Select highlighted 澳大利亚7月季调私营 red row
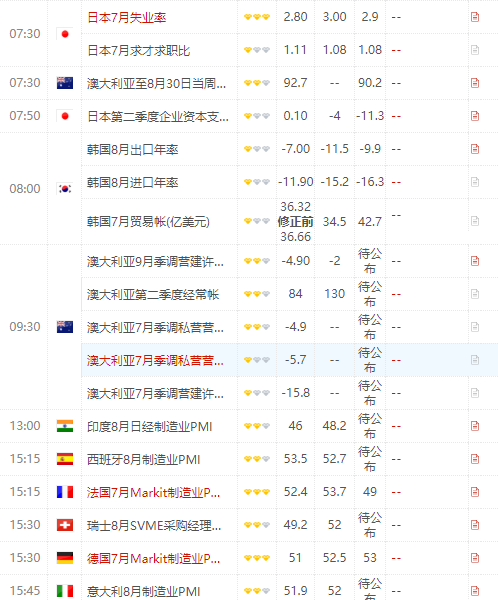The width and height of the screenshot is (498, 600). [x=290, y=360]
